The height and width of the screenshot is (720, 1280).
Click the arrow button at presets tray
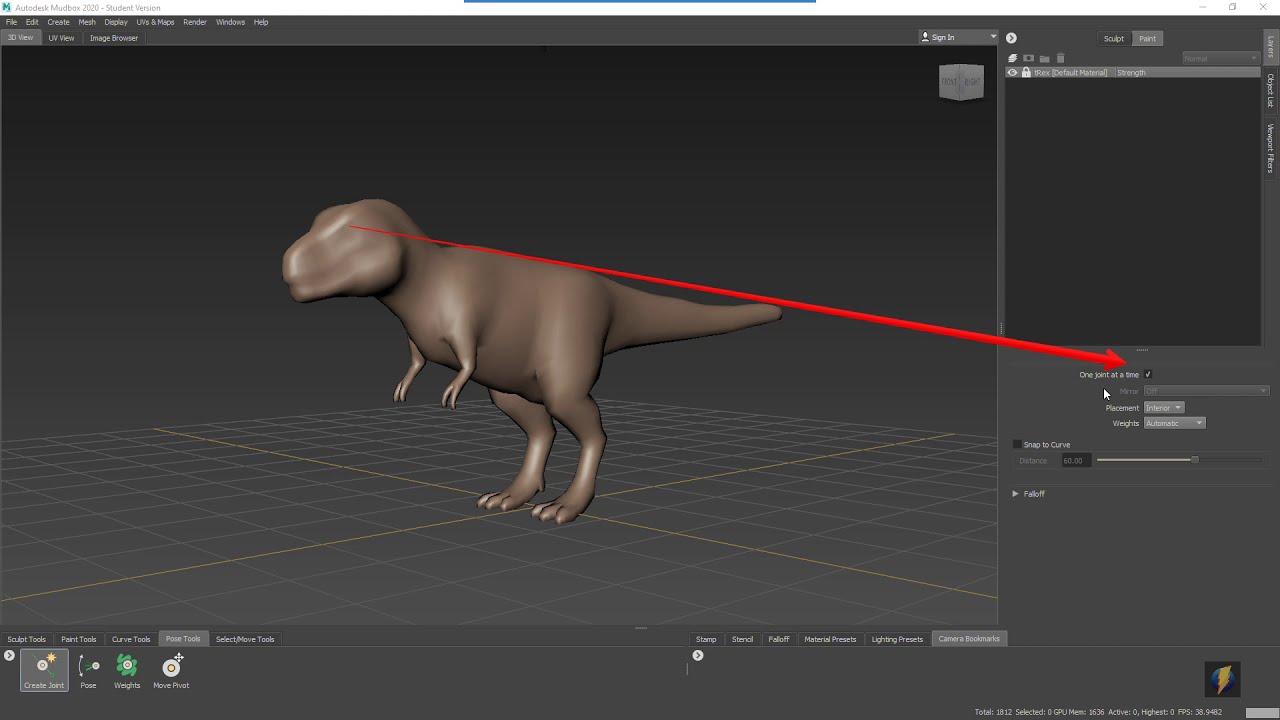[698, 656]
